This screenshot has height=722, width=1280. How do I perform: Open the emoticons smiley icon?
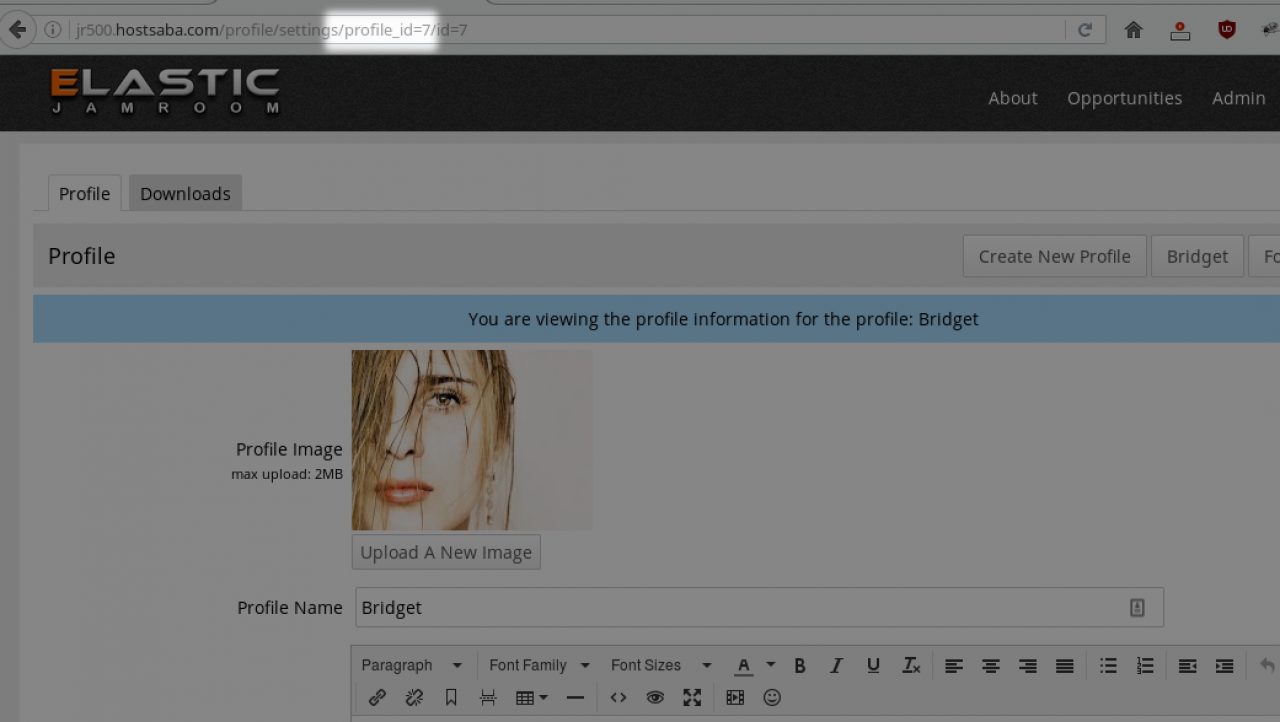772,698
